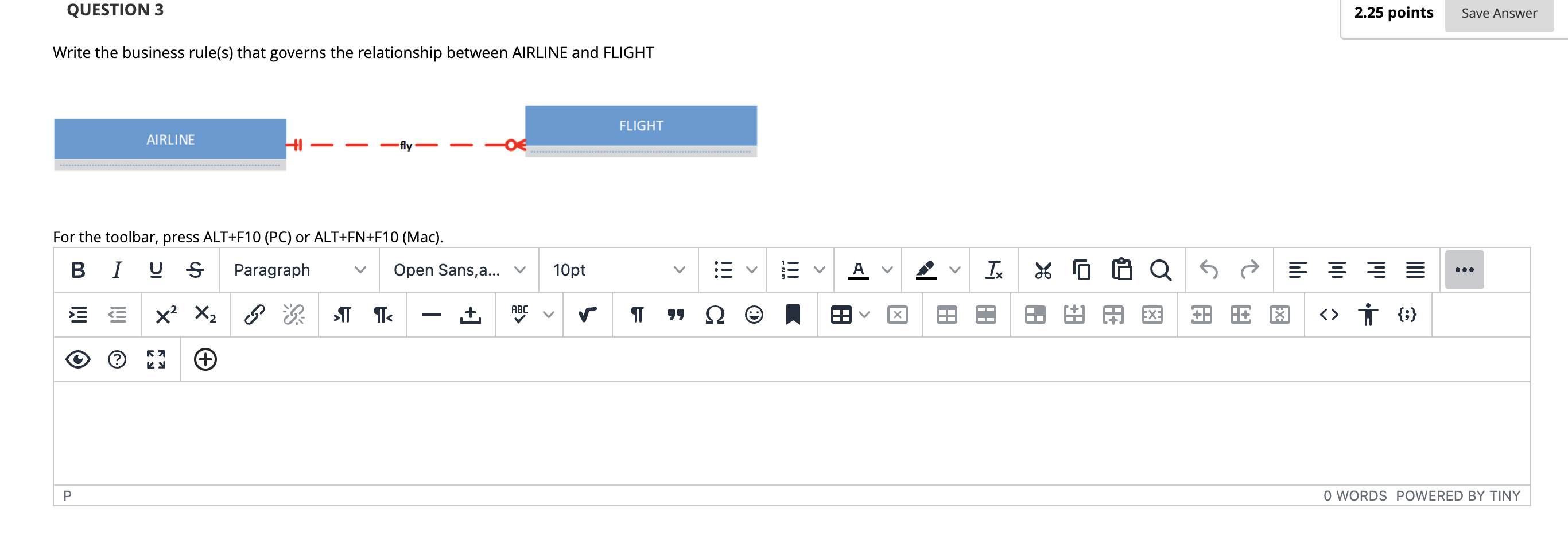The width and height of the screenshot is (1568, 535).
Task: Set left-to-right text direction
Action: coord(343,315)
